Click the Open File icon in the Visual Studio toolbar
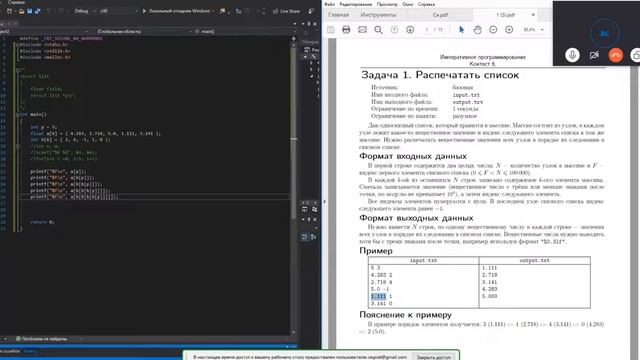The width and height of the screenshot is (640, 360). [x=21, y=11]
